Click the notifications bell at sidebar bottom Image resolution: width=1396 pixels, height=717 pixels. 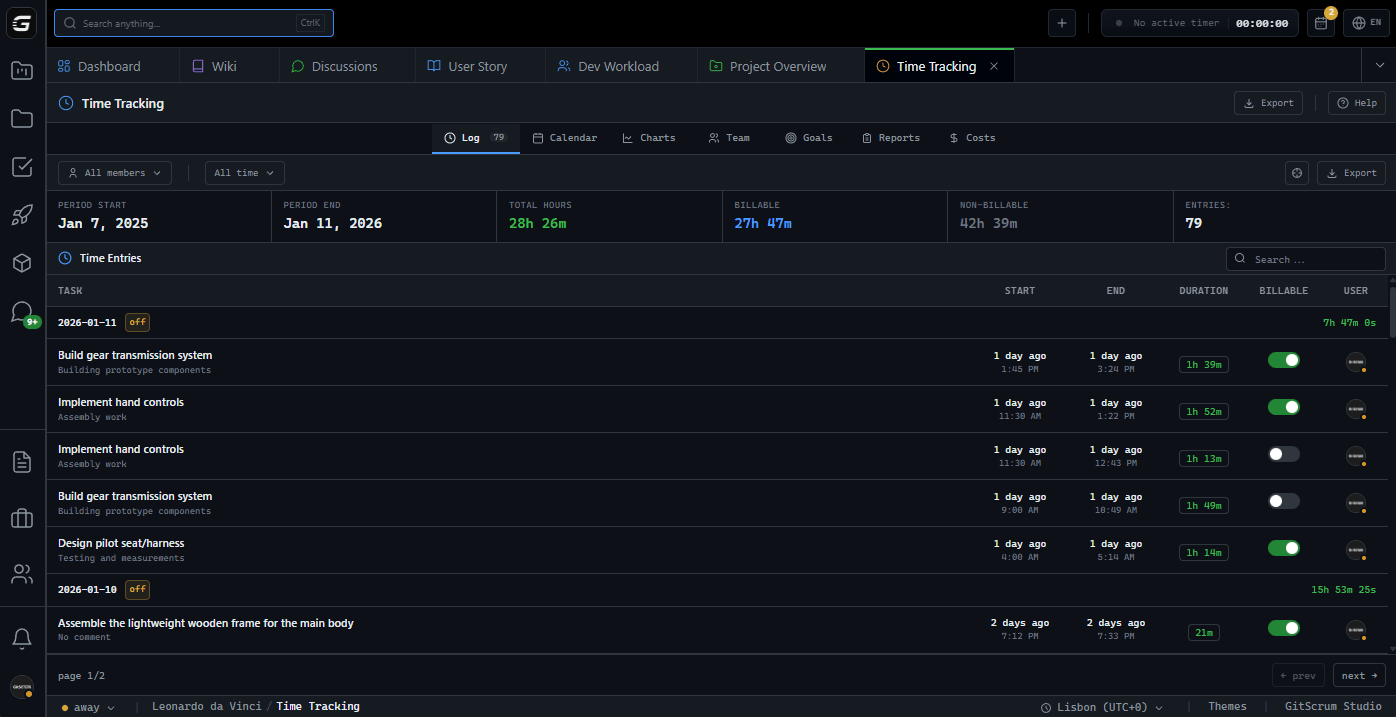tap(22, 638)
